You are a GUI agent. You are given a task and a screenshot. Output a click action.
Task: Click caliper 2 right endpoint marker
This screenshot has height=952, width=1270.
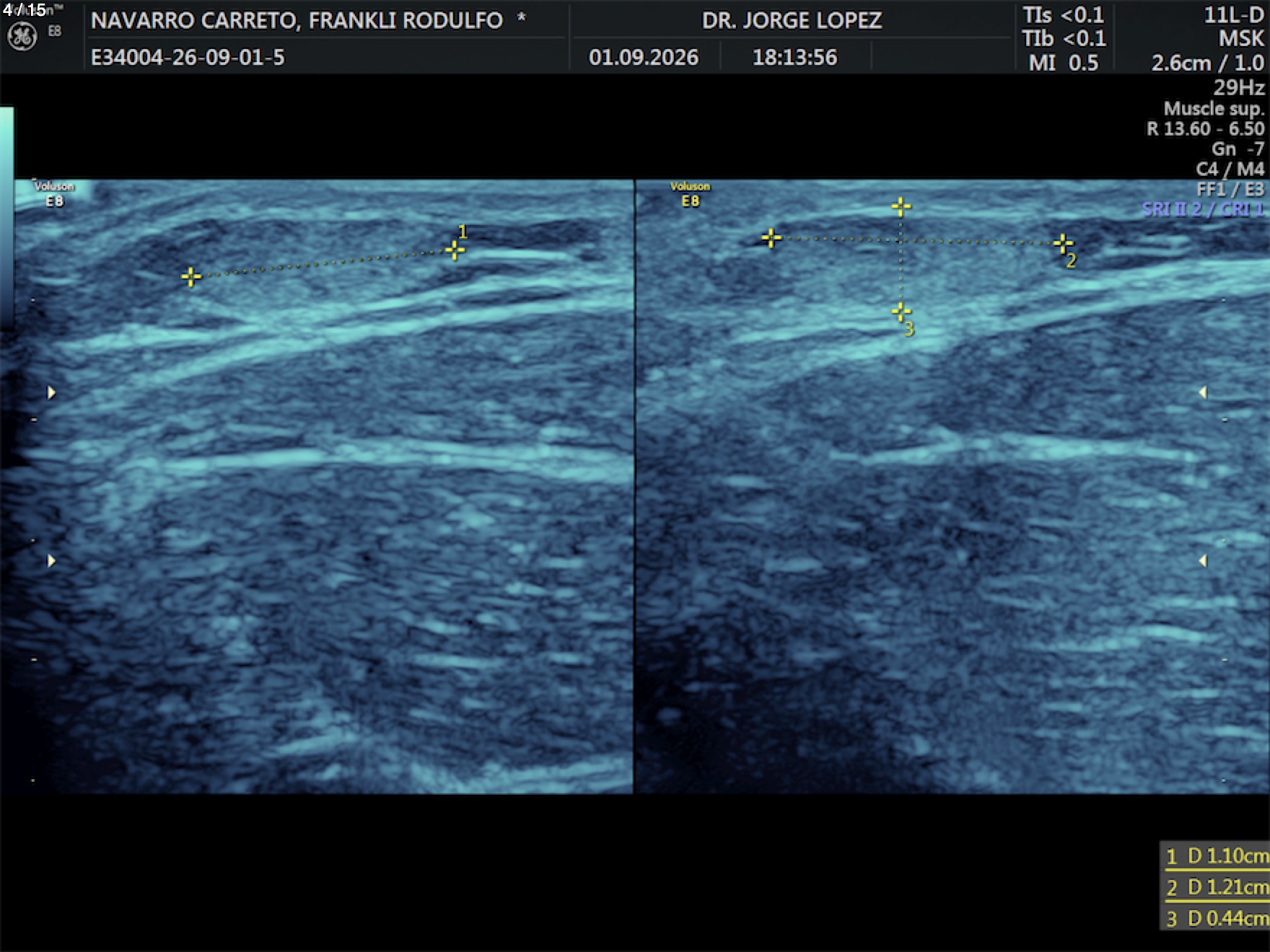[x=1062, y=244]
